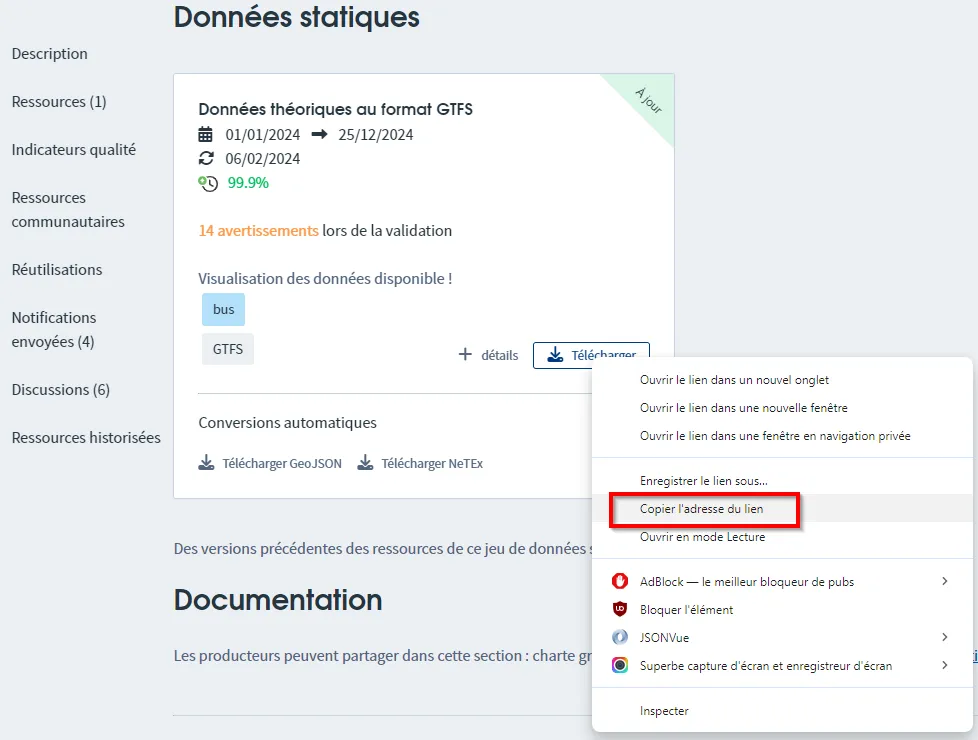Open the JSONVue menu entry

coord(782,638)
